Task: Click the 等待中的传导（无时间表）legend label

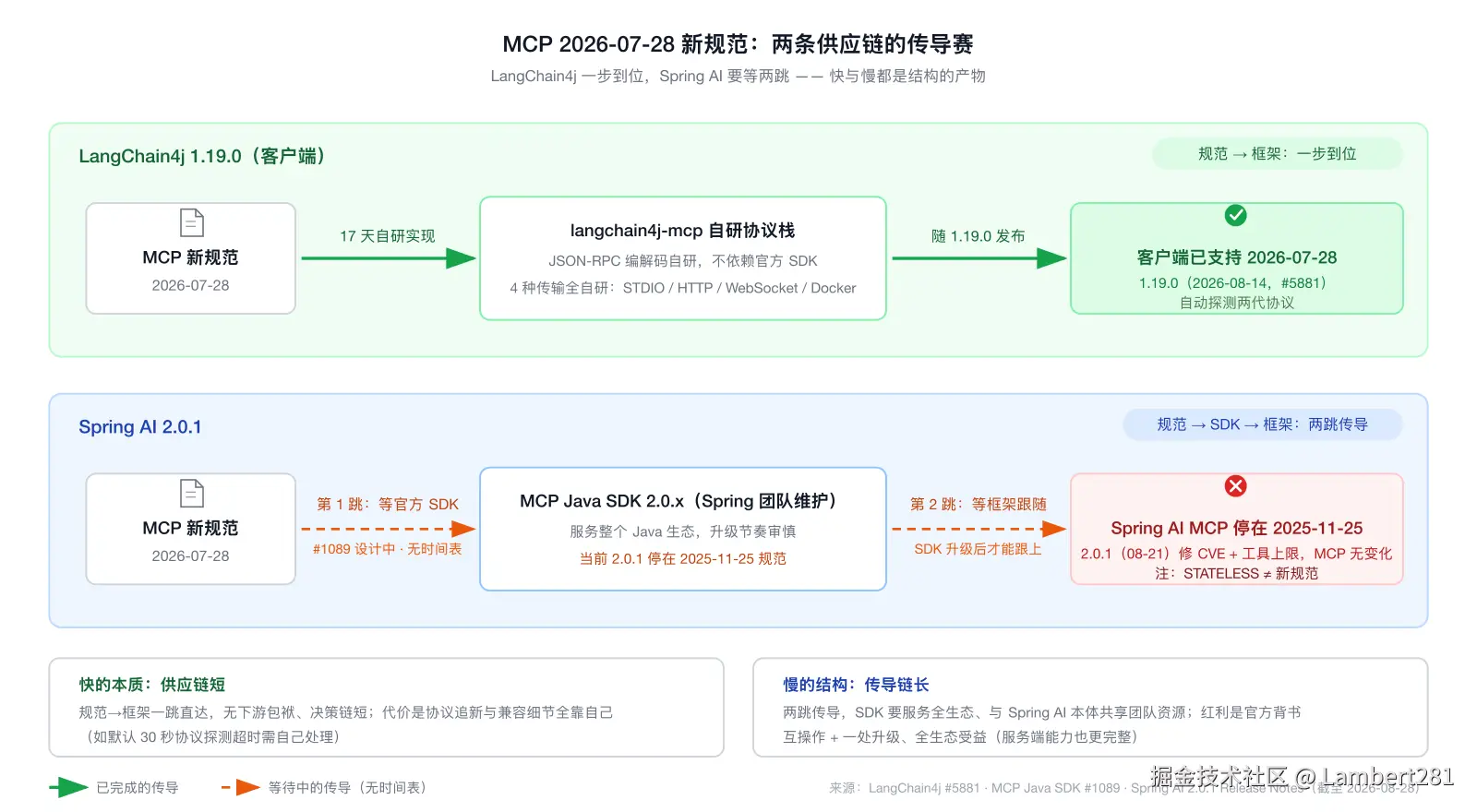Action: 351,788
